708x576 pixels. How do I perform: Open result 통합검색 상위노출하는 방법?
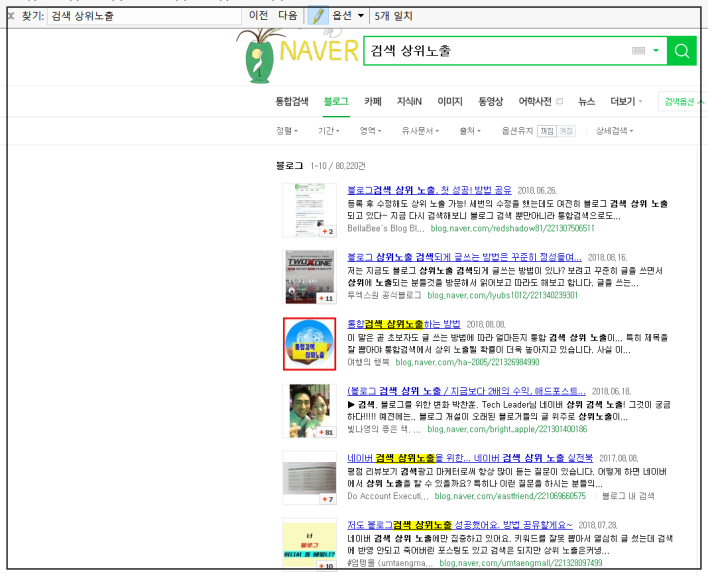(404, 324)
